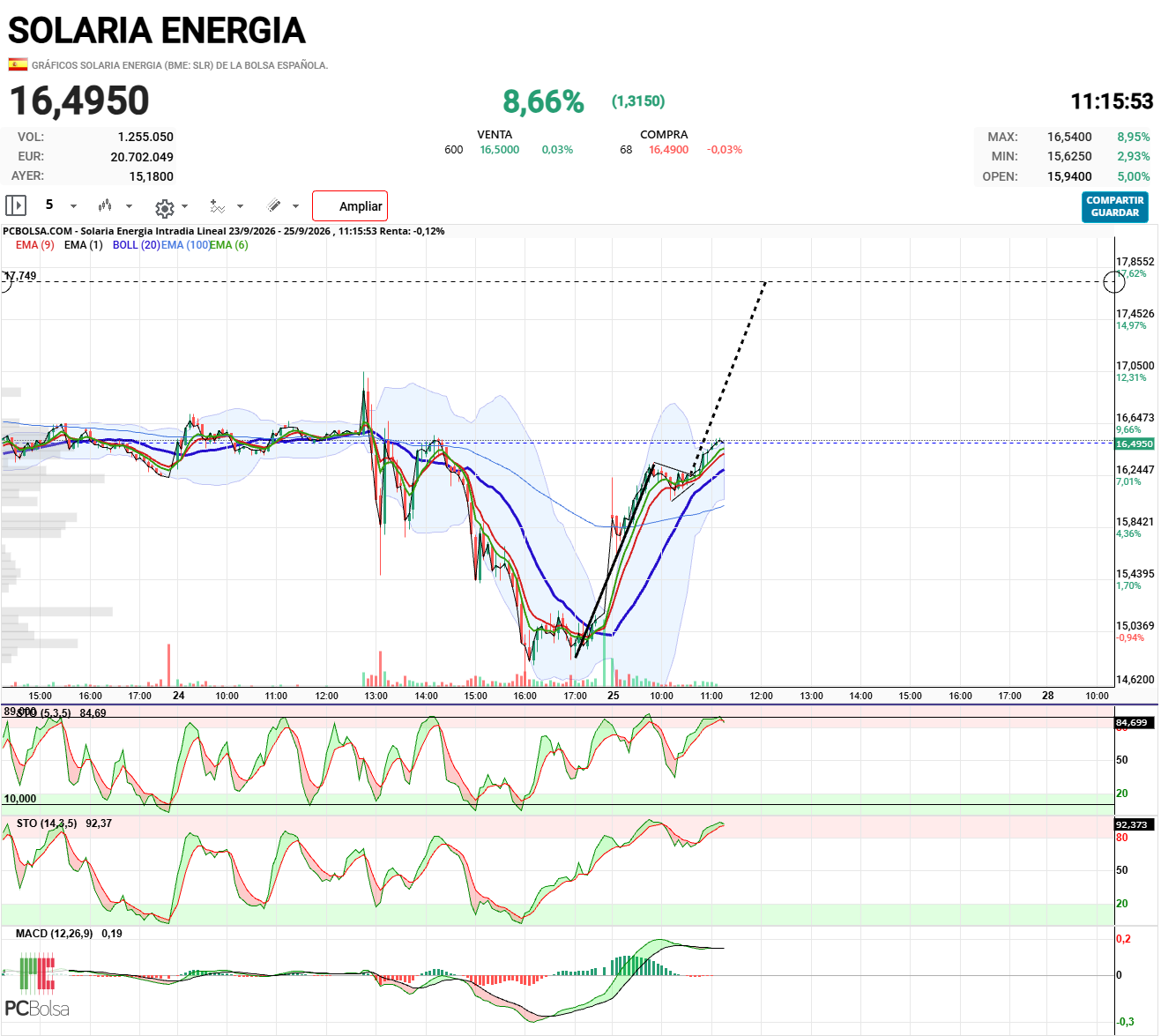
Task: Click the date label 25 on time axis
Action: pos(614,696)
